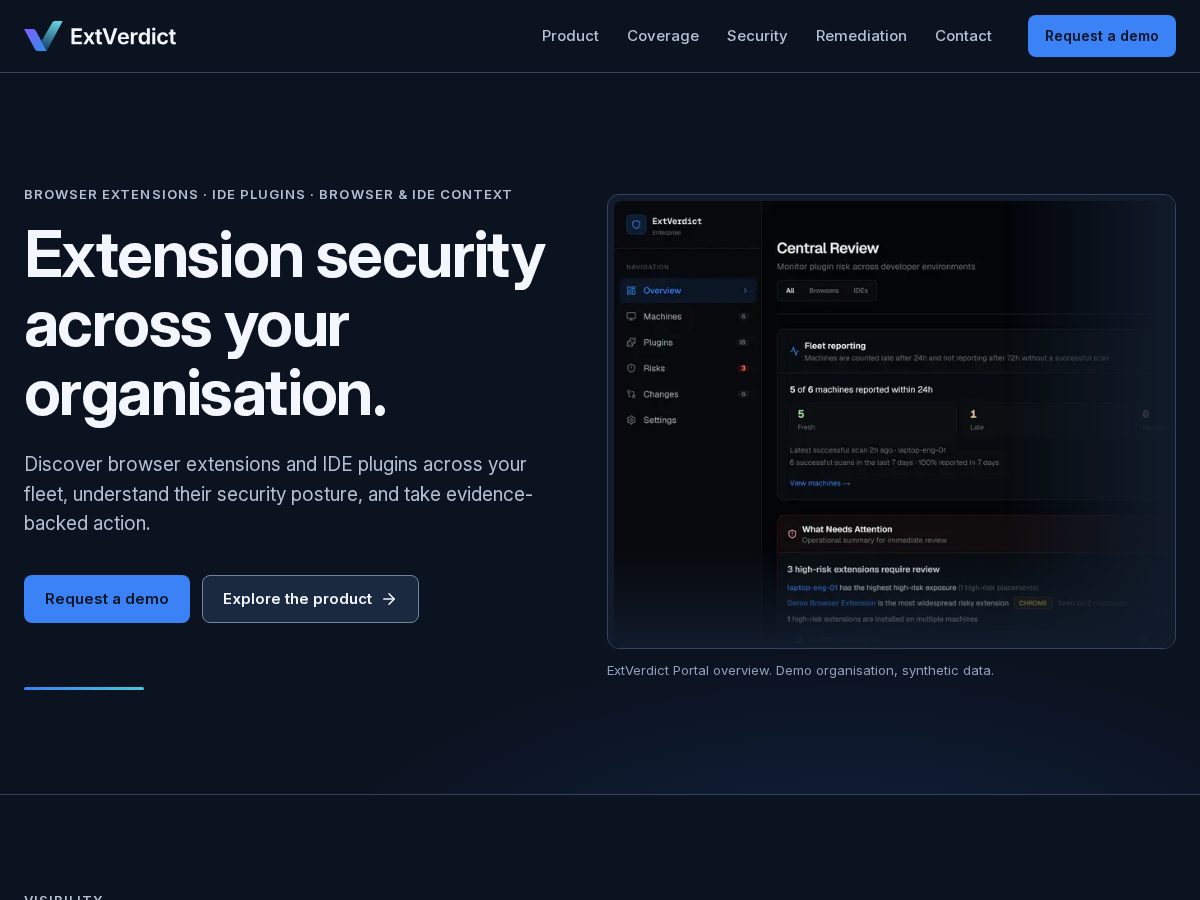Click the hero Request a demo button

click(107, 599)
